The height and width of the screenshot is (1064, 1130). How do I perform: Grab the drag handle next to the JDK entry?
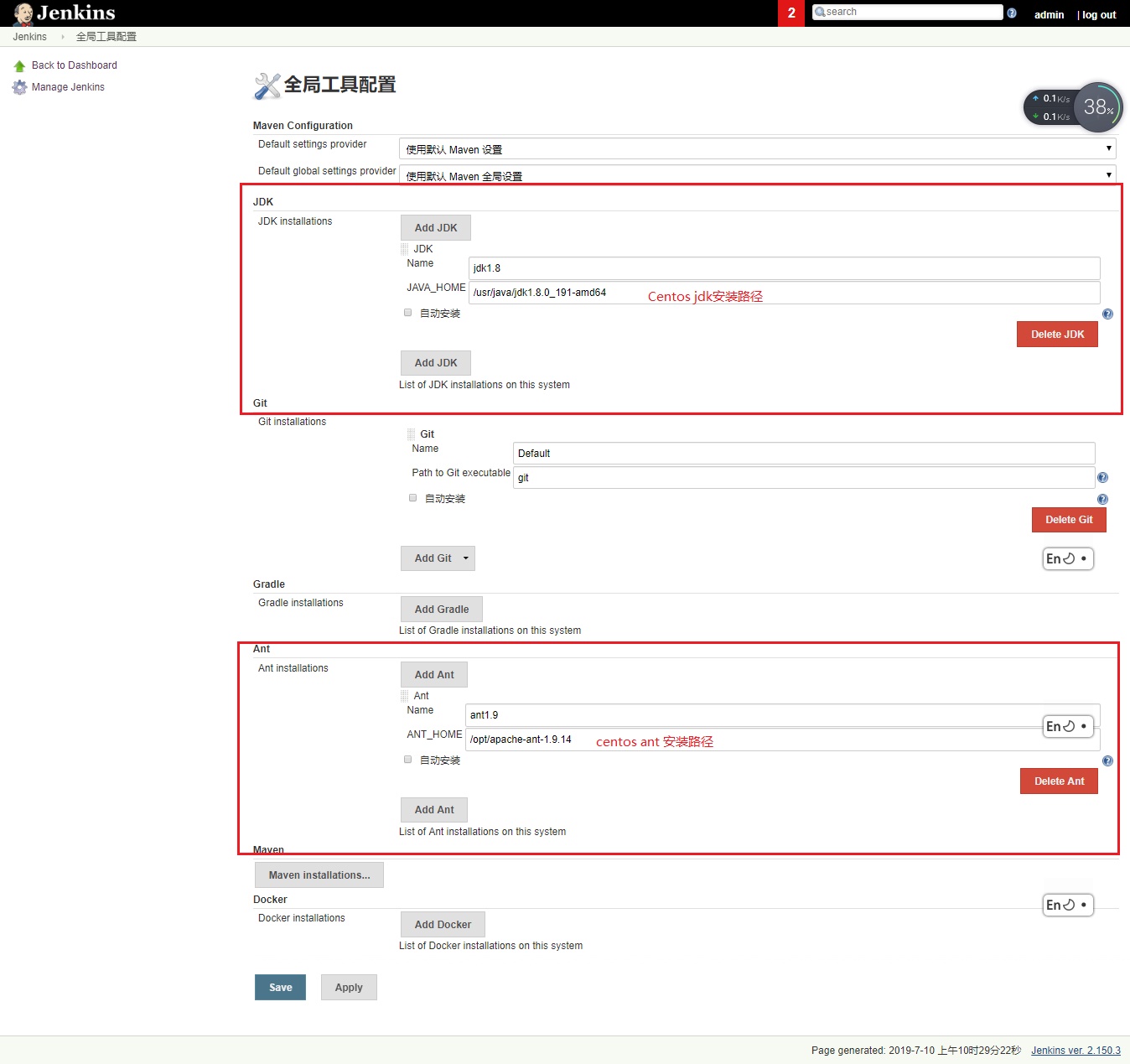(x=404, y=249)
